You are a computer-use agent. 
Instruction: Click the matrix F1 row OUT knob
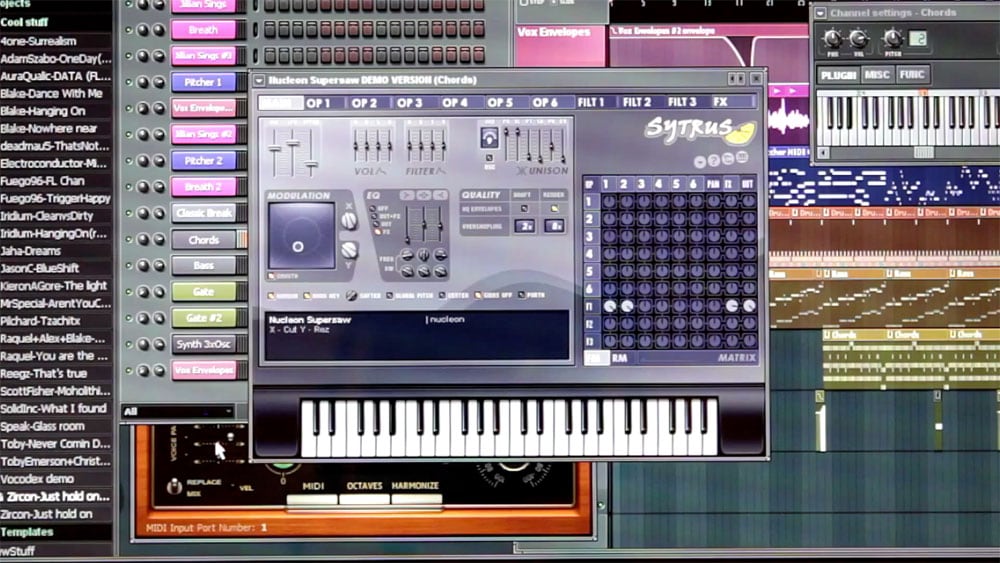749,307
